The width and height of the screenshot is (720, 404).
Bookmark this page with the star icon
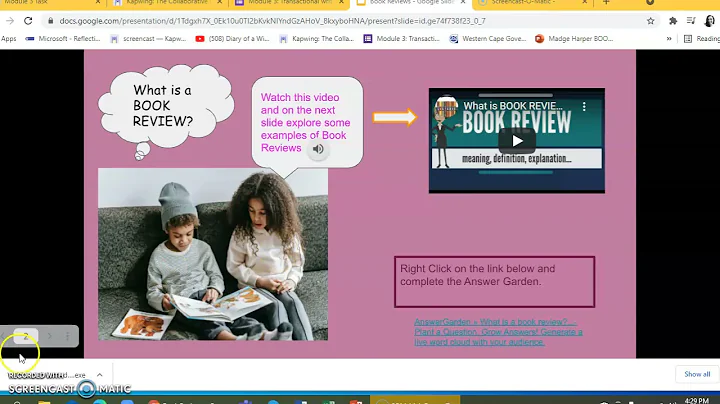point(650,21)
